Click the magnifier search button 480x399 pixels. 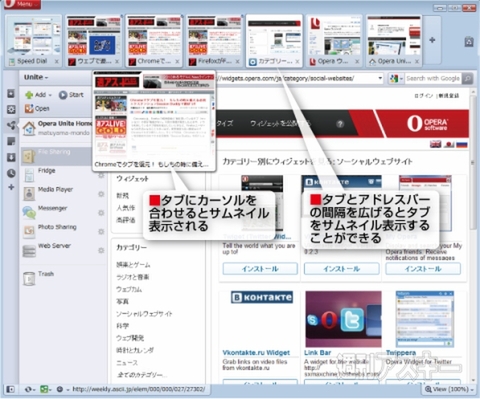click(x=468, y=79)
